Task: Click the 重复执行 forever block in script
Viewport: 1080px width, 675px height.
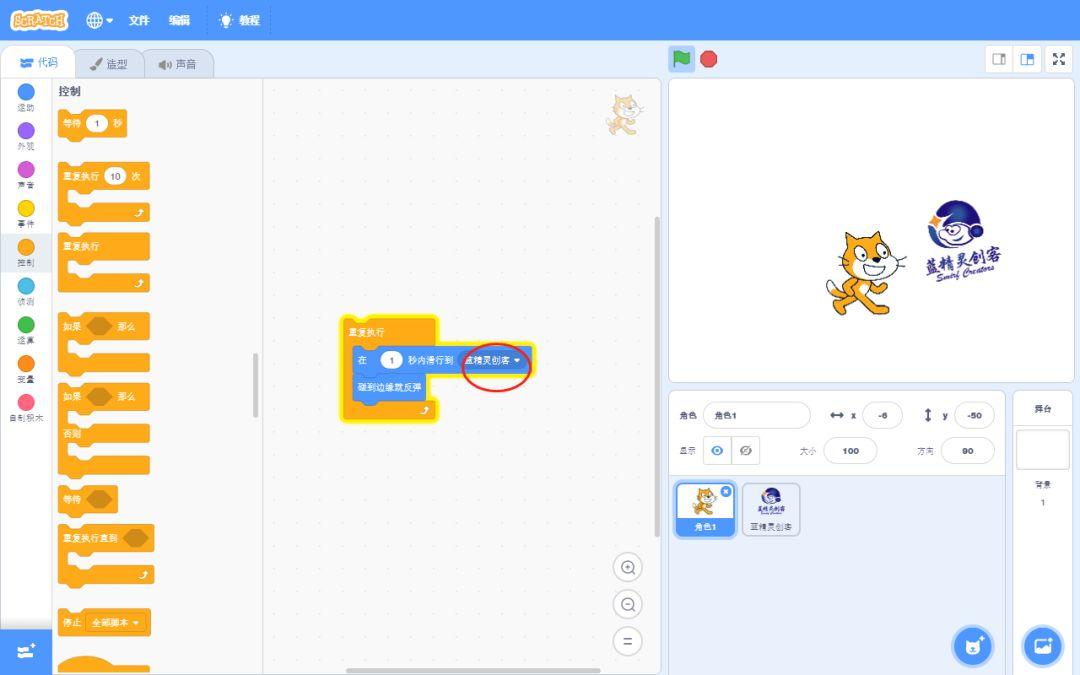Action: click(x=367, y=332)
